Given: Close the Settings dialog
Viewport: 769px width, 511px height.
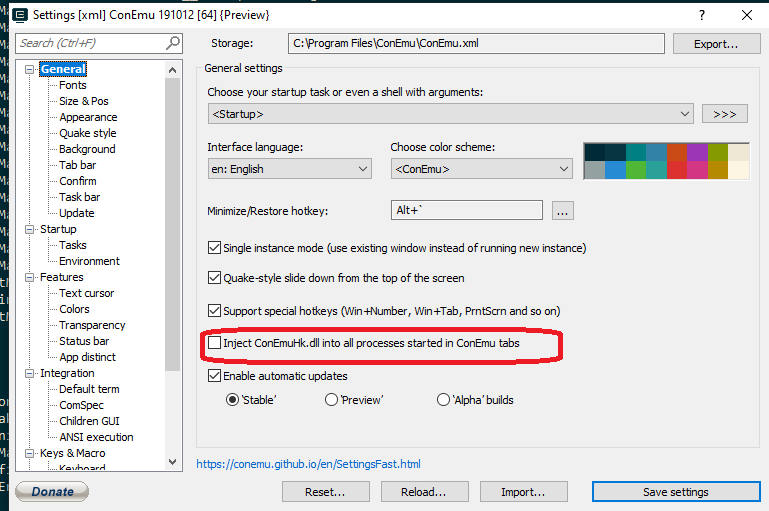Looking at the screenshot, I should click(x=746, y=15).
